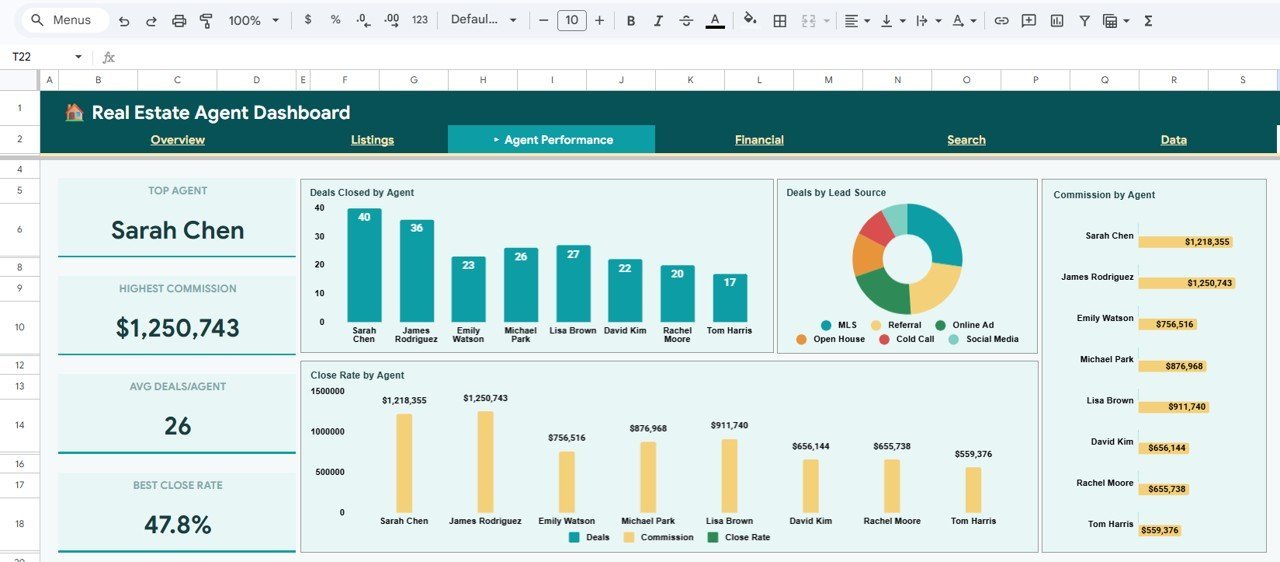
Task: Go to the Overview link
Action: (177, 140)
